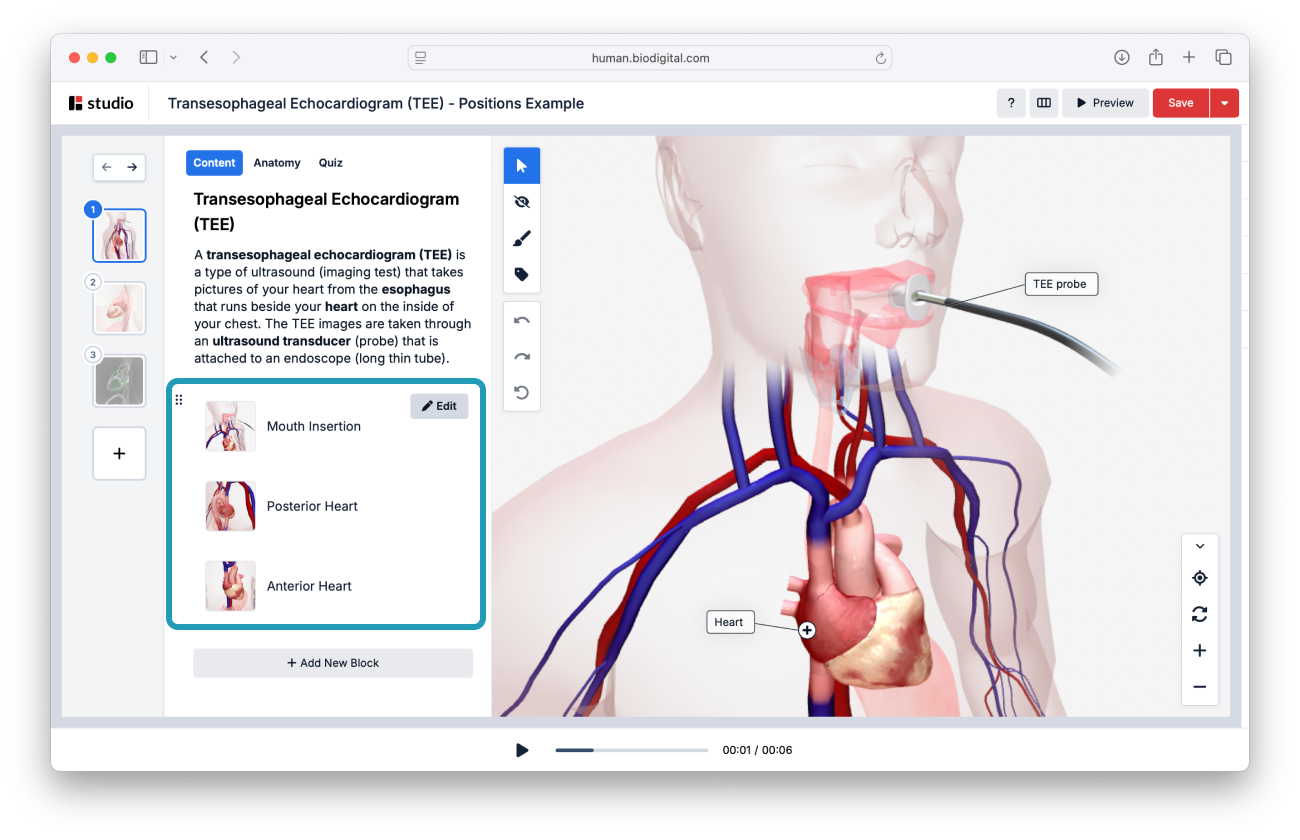Toggle the panel layout view button
1300x840 pixels.
pyautogui.click(x=1044, y=103)
